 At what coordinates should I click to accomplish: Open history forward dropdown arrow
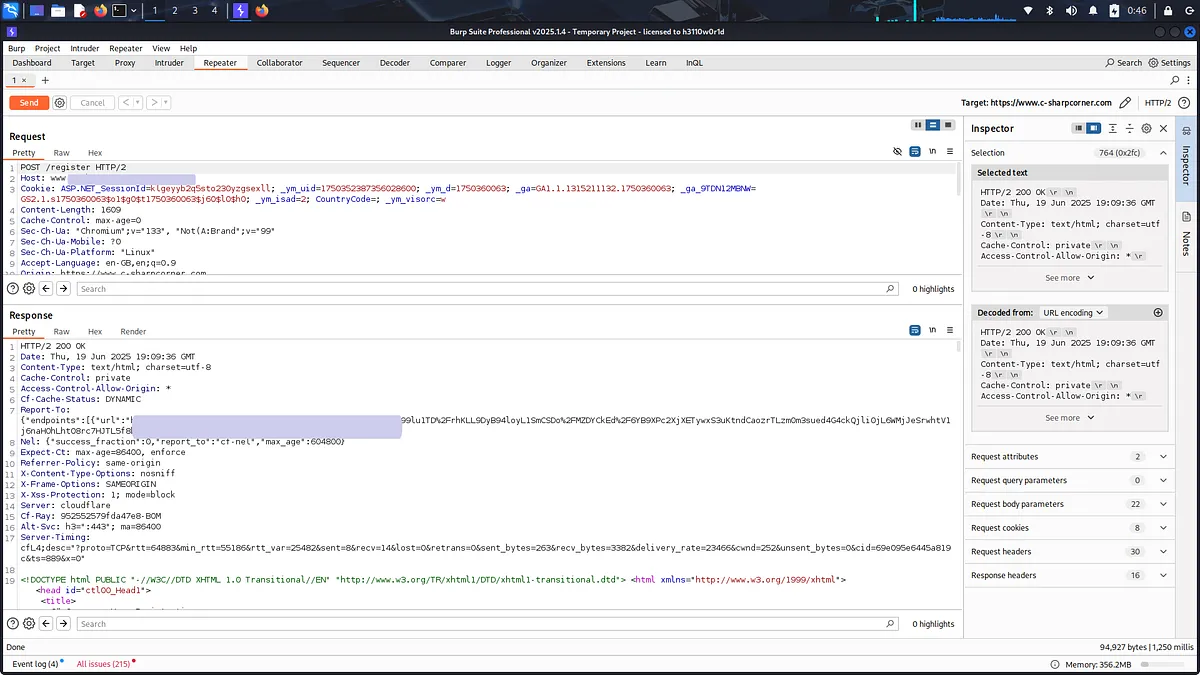(x=165, y=102)
